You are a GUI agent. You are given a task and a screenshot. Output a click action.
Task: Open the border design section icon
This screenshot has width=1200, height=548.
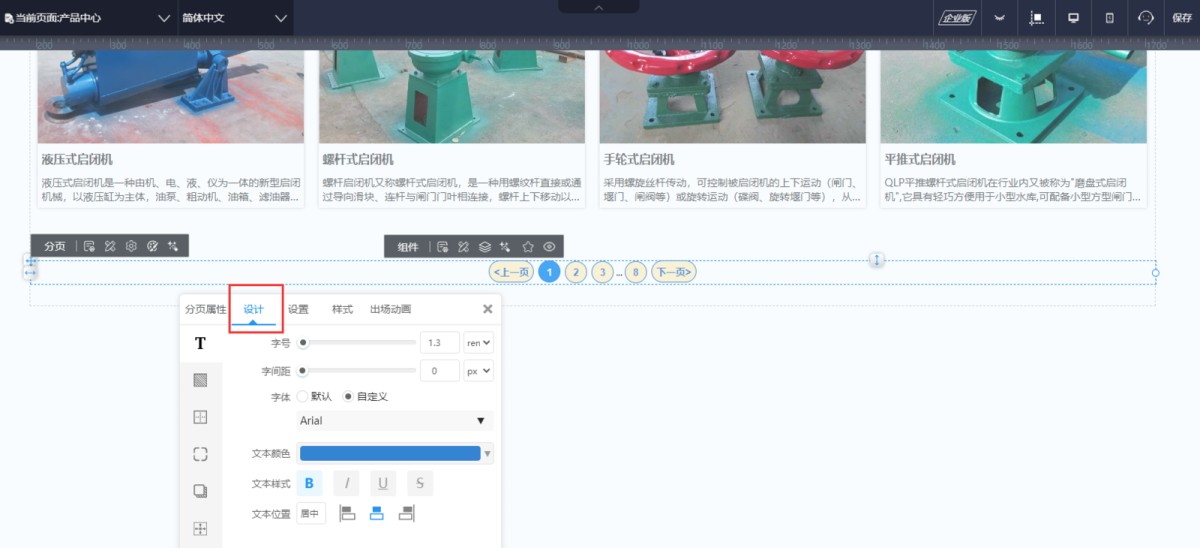point(200,417)
